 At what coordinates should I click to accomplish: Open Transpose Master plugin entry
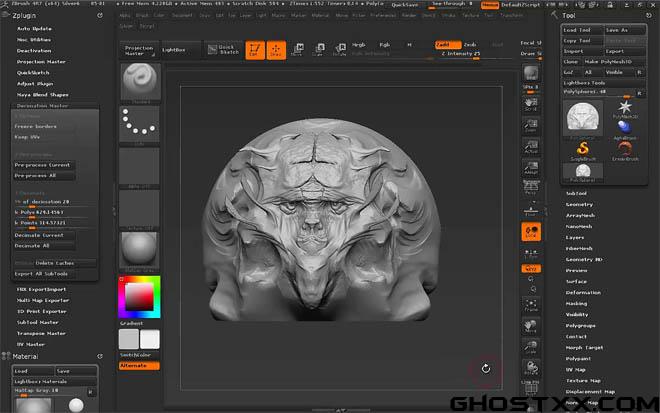tap(41, 333)
